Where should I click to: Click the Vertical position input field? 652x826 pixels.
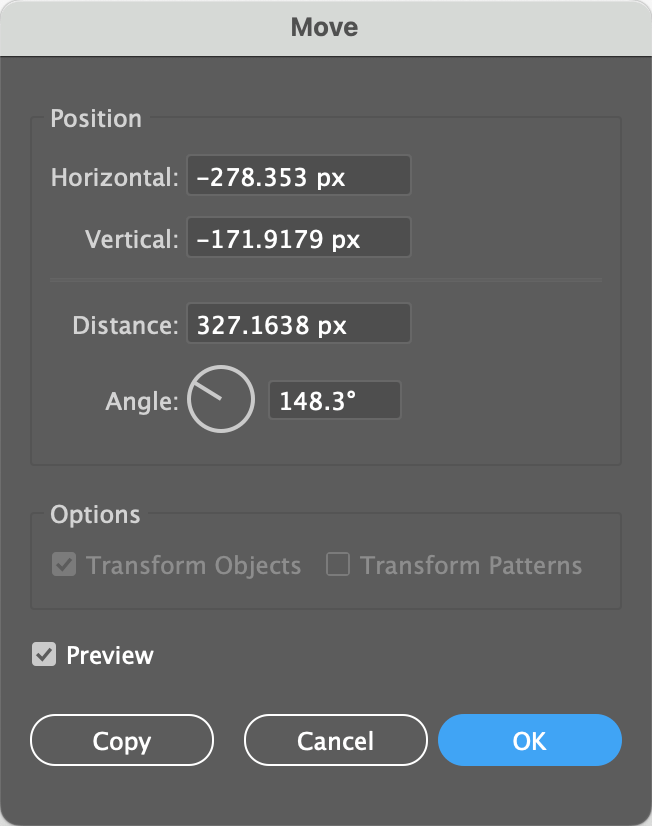click(298, 238)
